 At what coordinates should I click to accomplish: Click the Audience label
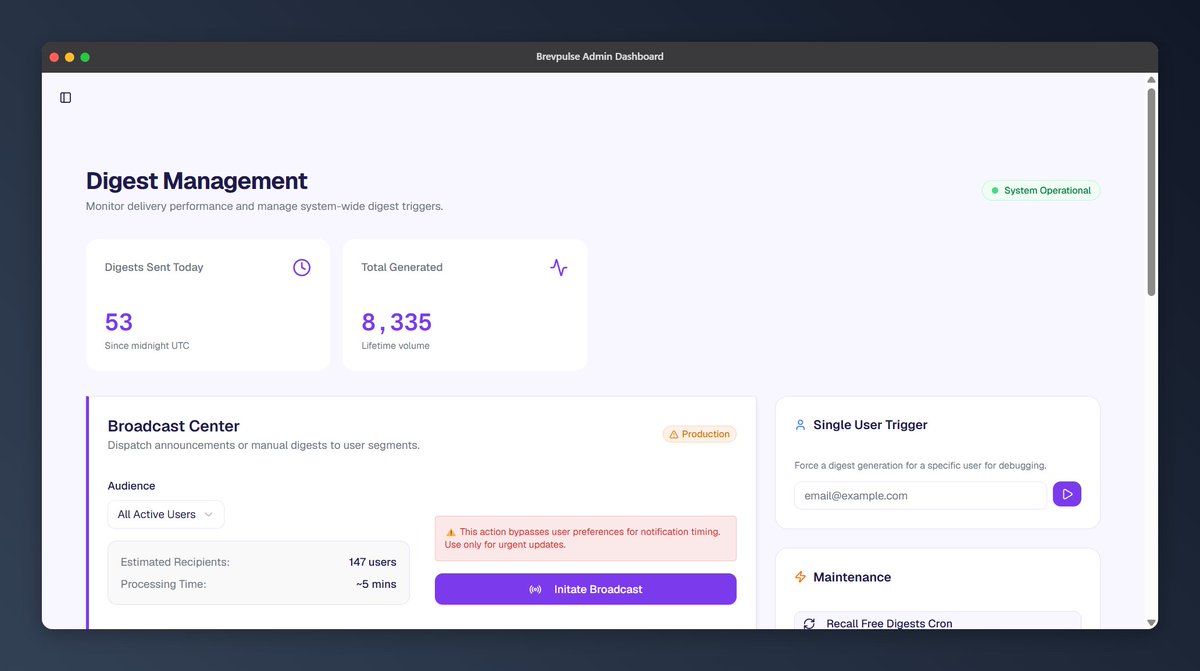coord(131,486)
